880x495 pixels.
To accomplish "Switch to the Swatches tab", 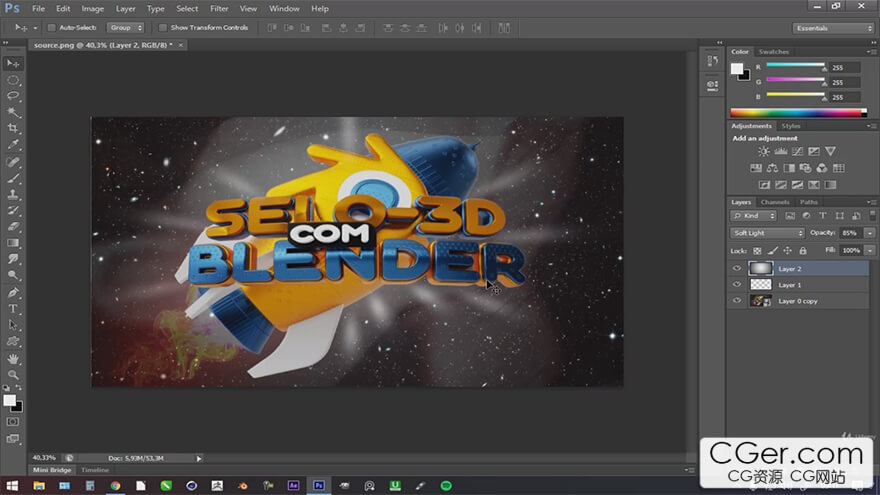I will (773, 52).
